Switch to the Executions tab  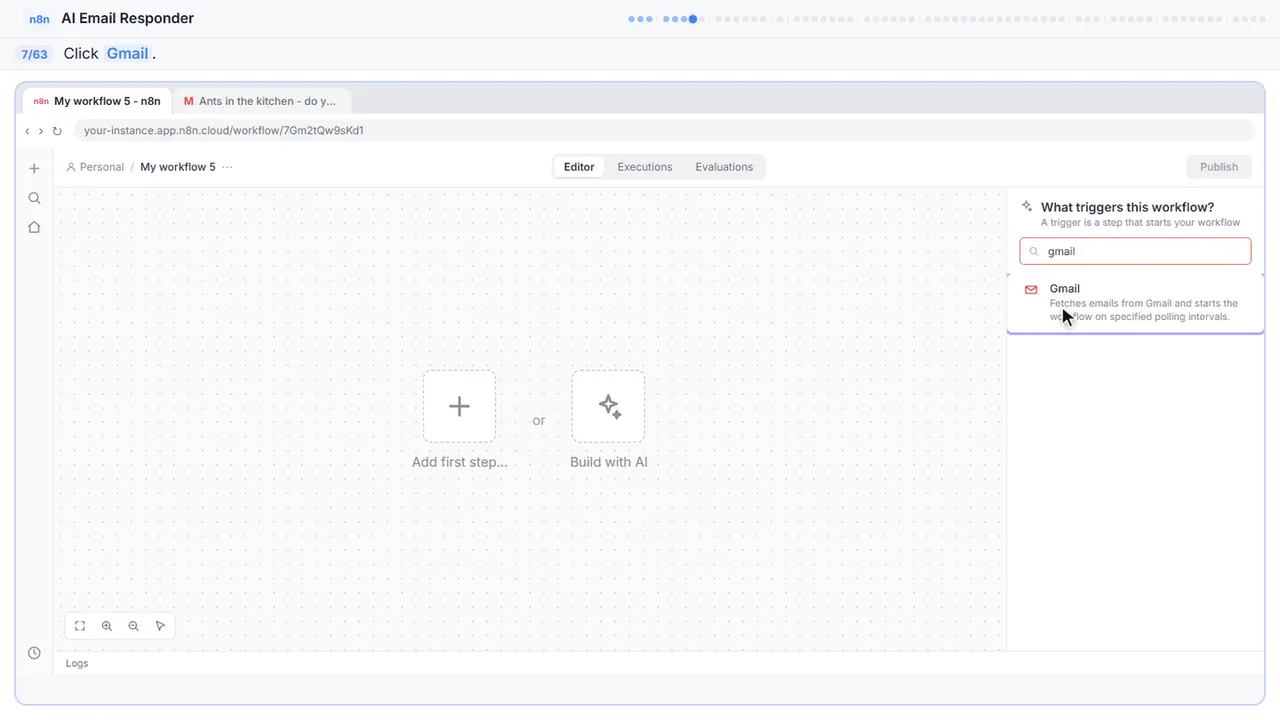click(644, 167)
